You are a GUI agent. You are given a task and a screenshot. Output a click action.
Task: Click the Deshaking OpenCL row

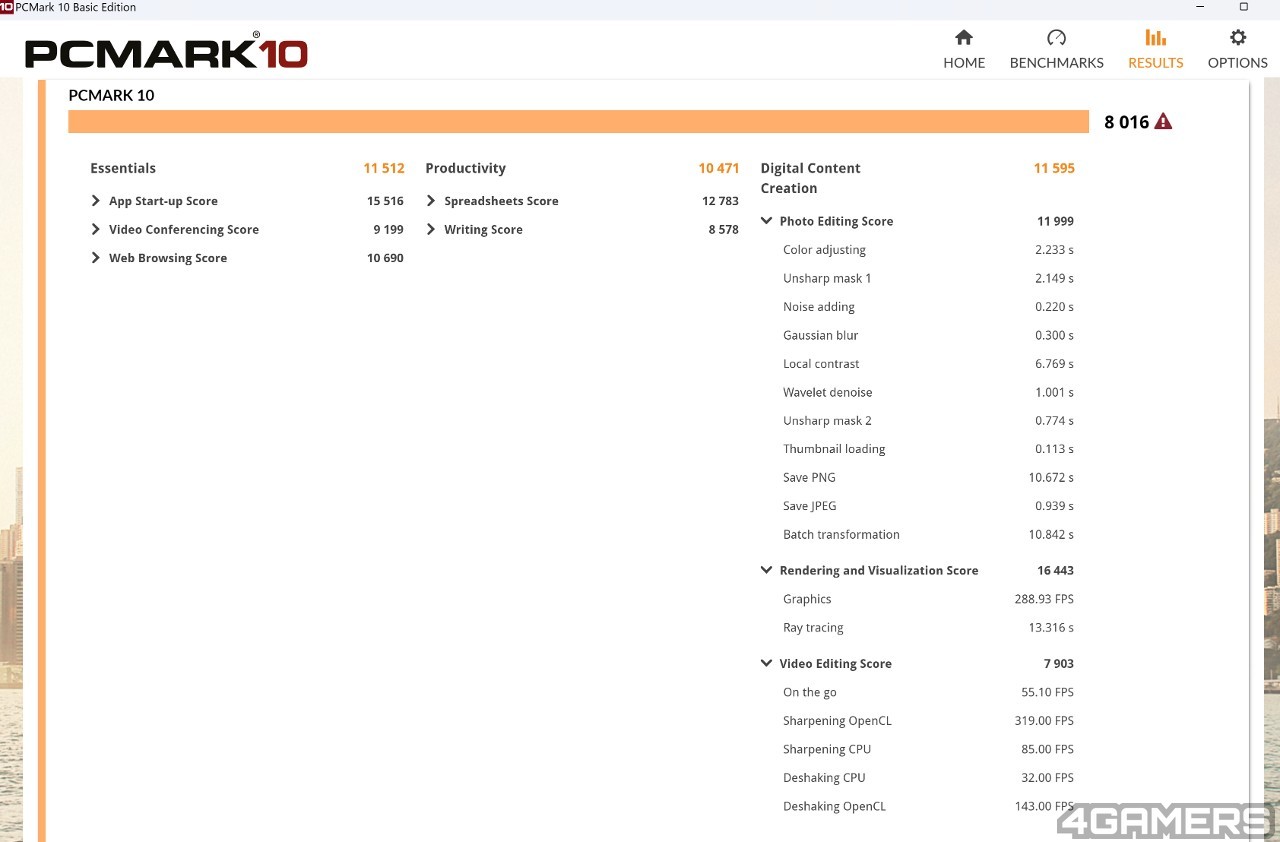[x=928, y=806]
